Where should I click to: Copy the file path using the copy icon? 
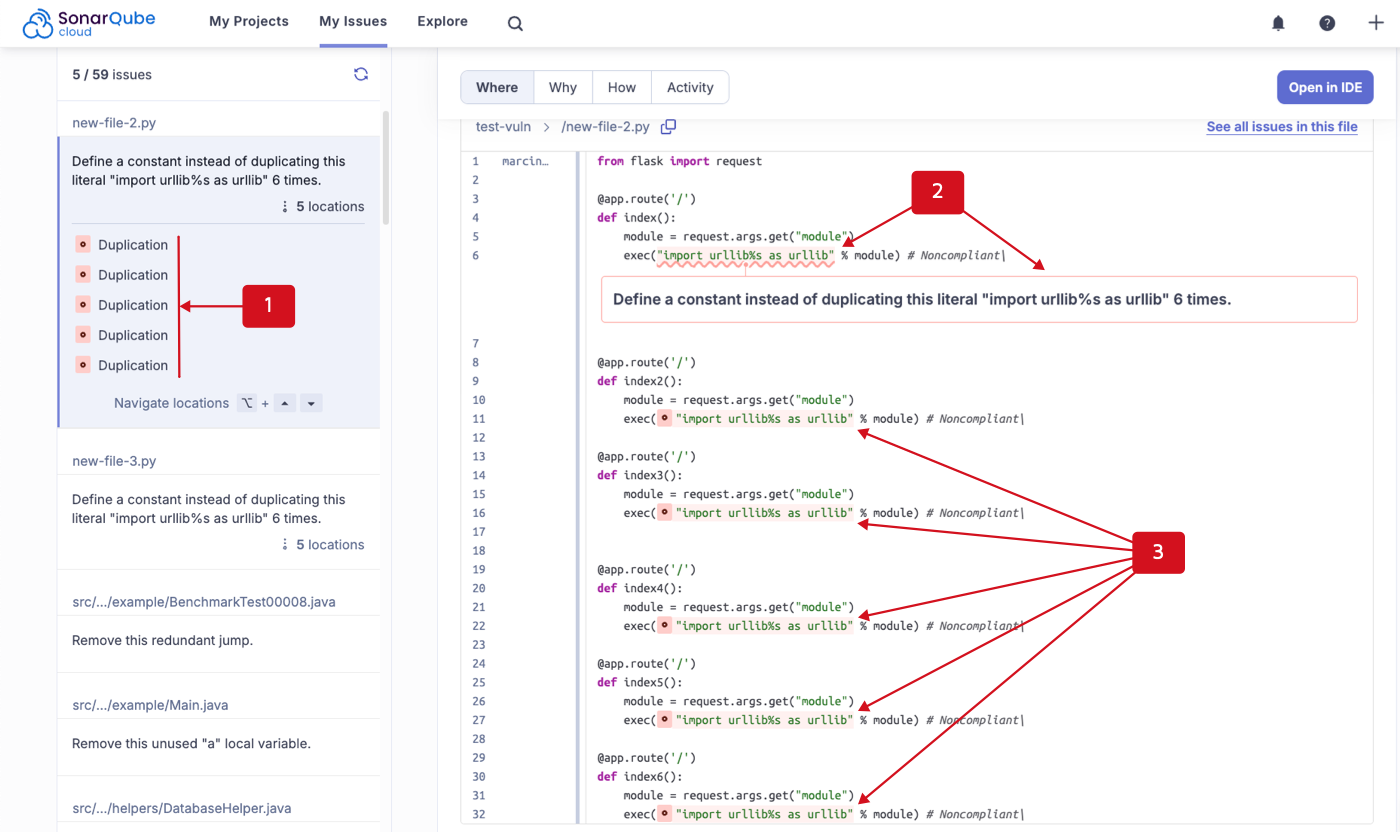668,127
